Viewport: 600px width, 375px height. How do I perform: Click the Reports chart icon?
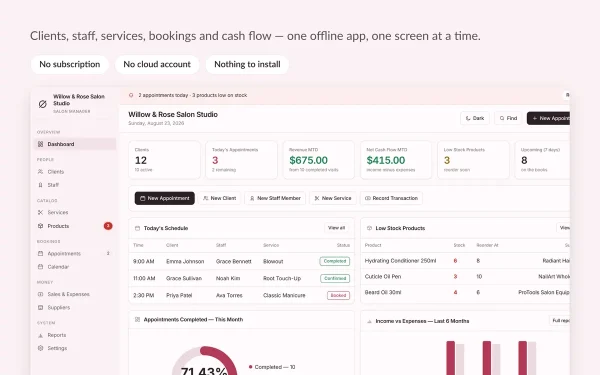coord(41,335)
